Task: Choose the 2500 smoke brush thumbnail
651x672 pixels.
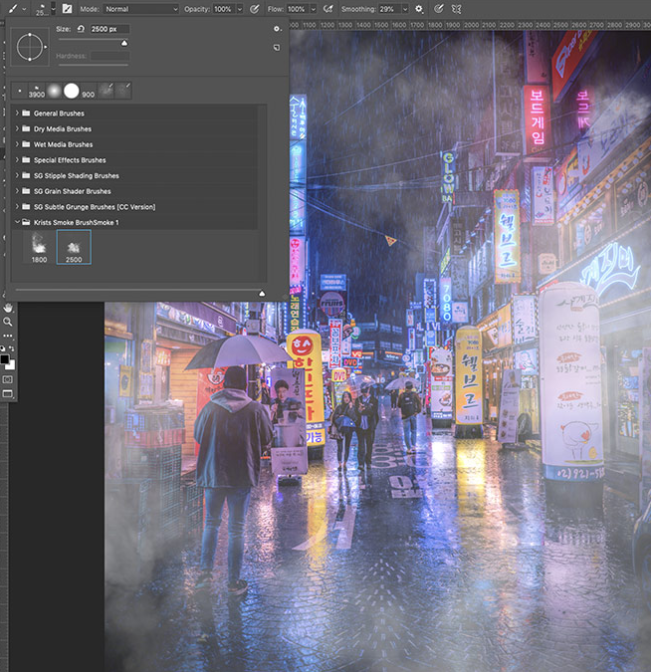Action: click(74, 247)
